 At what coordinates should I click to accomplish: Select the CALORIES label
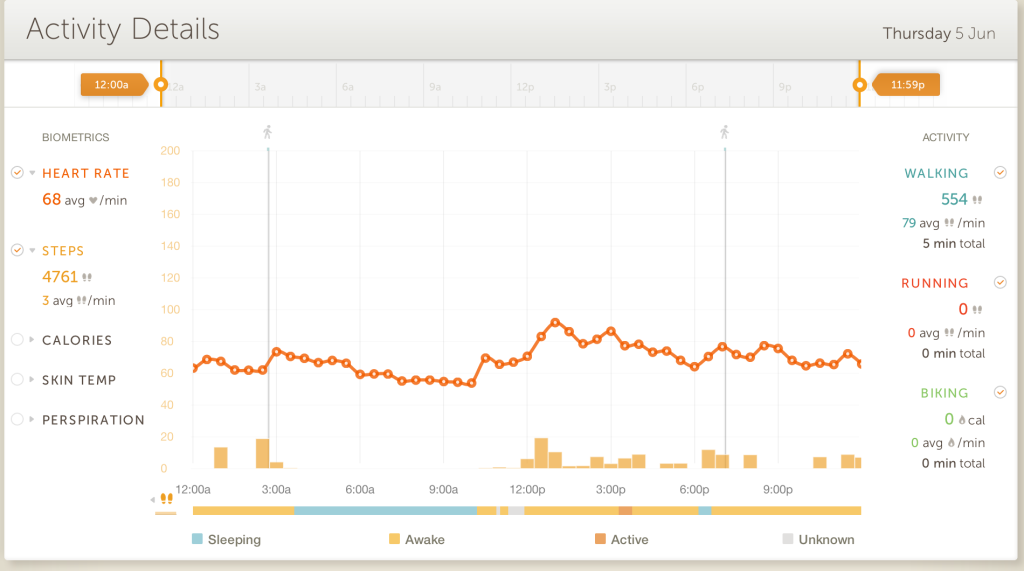click(x=77, y=340)
